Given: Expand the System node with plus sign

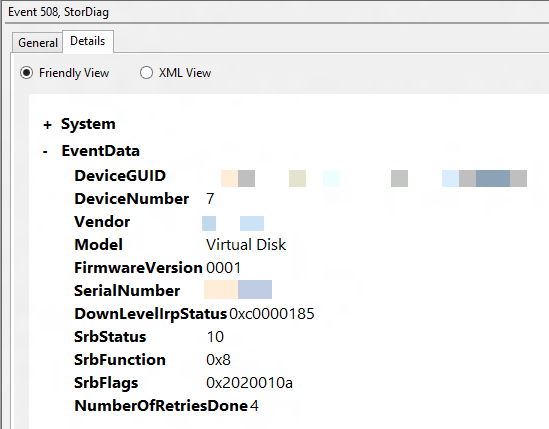Looking at the screenshot, I should pyautogui.click(x=47, y=125).
